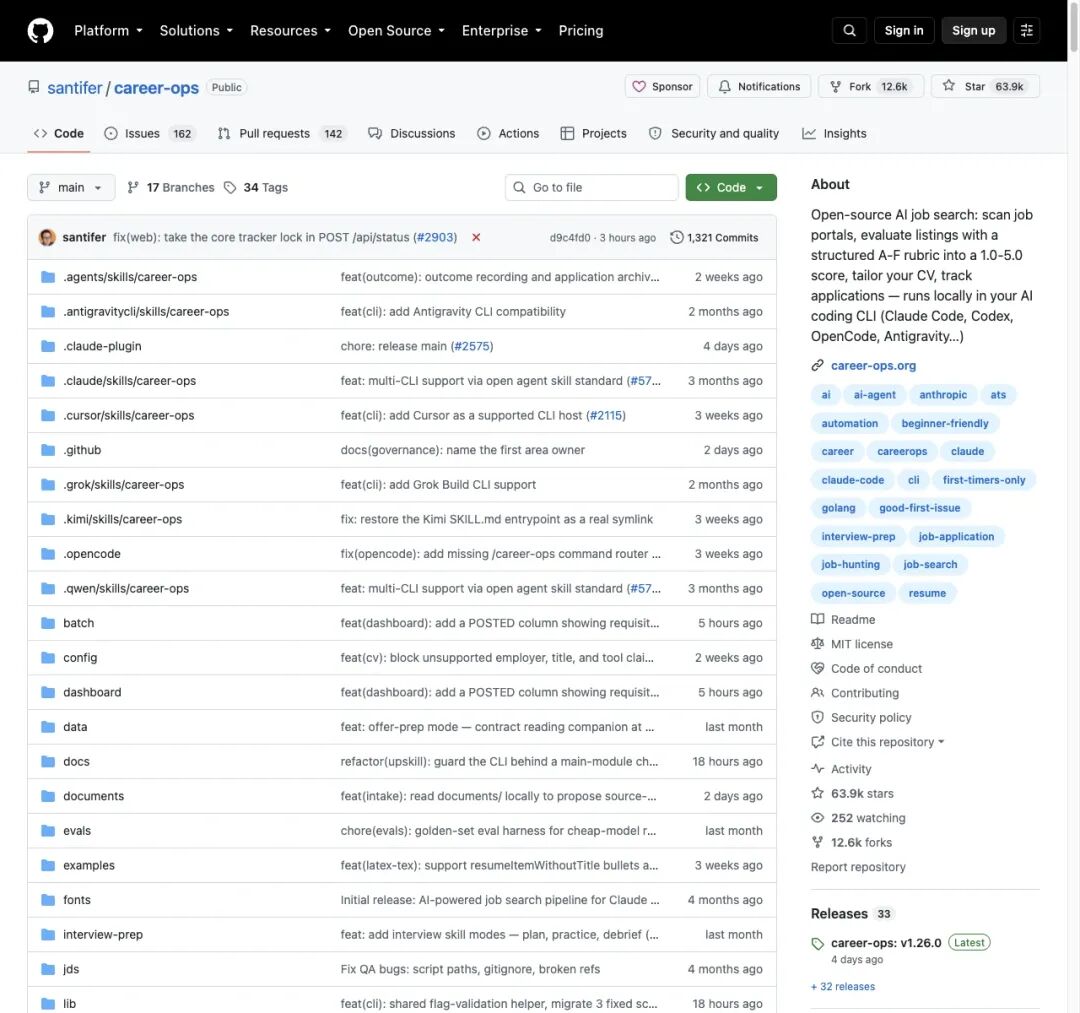
Task: View 63.9k stars link in sidebar
Action: pyautogui.click(x=852, y=793)
